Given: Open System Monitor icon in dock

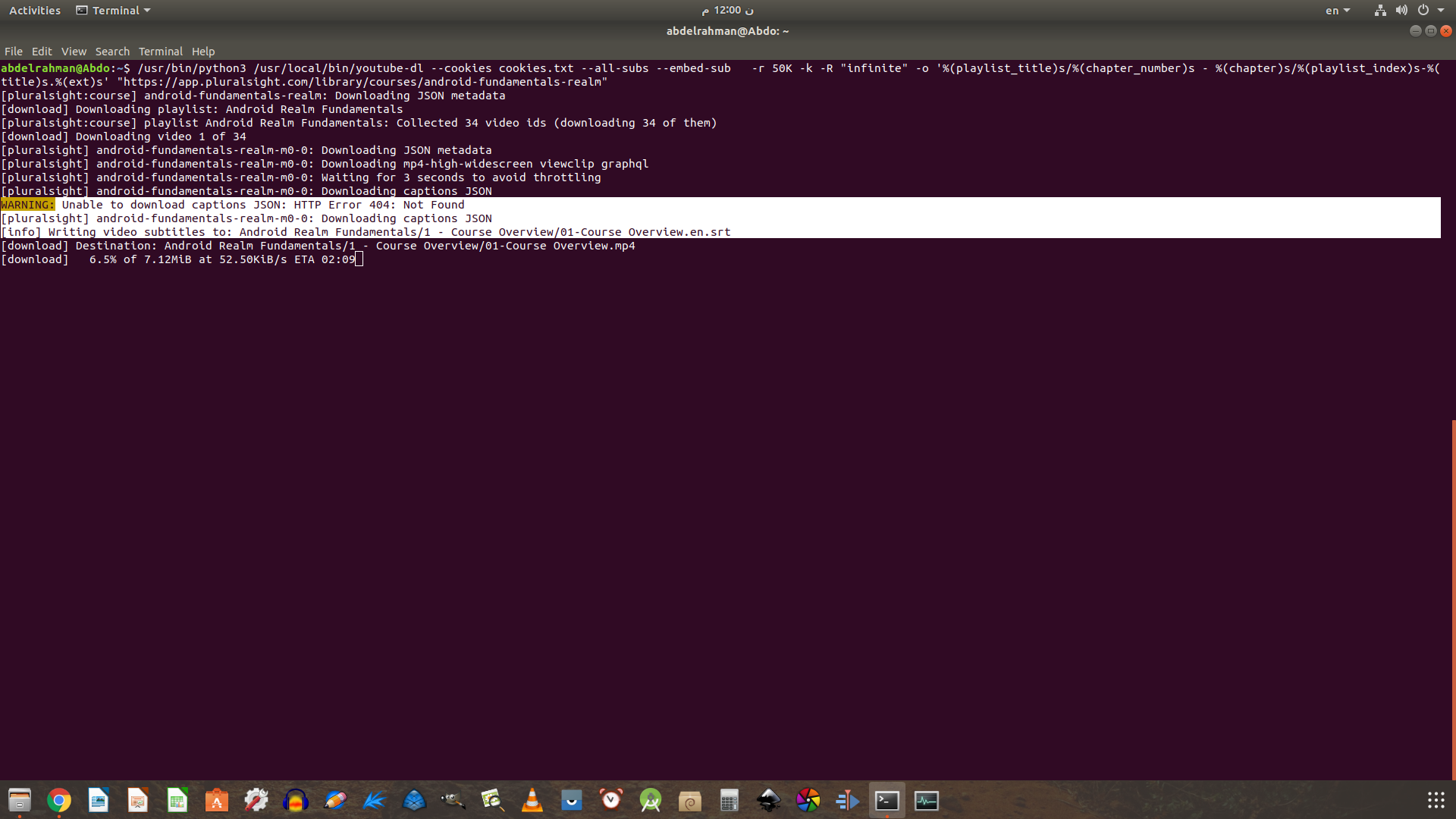Looking at the screenshot, I should (927, 801).
